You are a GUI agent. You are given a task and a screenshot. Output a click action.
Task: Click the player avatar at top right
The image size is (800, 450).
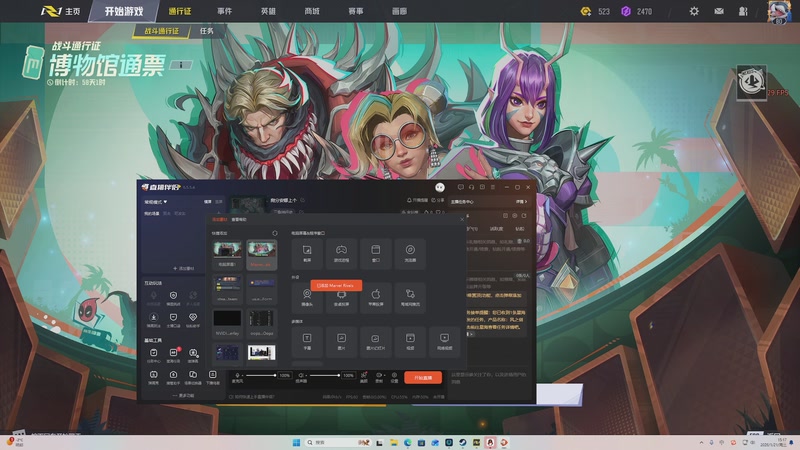(x=779, y=11)
